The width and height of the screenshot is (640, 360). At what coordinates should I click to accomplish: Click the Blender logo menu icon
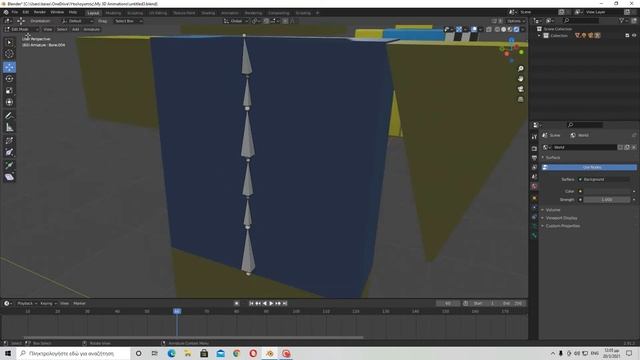pos(6,12)
